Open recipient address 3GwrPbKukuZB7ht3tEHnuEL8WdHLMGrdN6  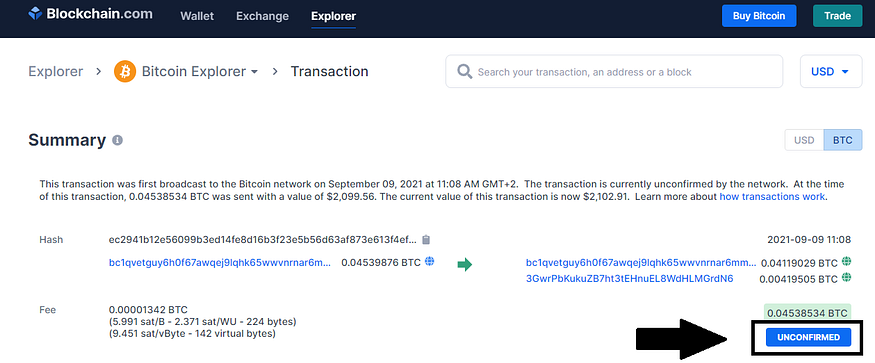click(x=629, y=279)
